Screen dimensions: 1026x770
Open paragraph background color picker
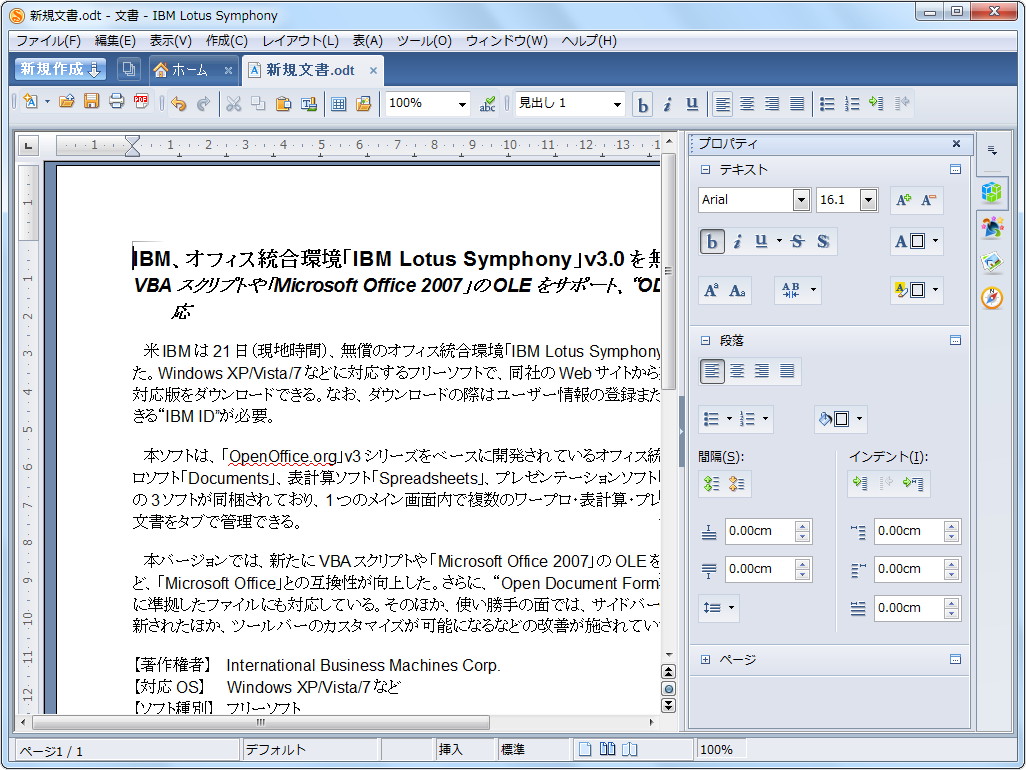click(859, 419)
